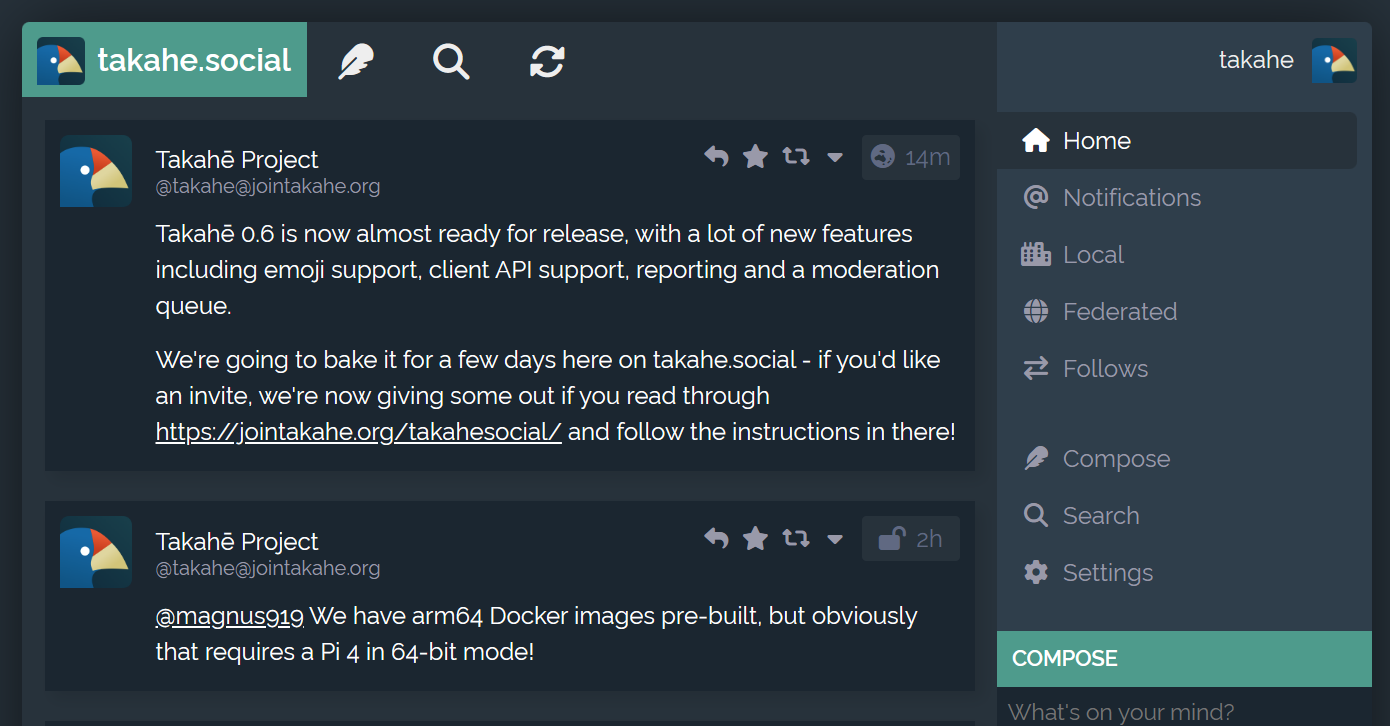Favourite the arm64 Docker images post
This screenshot has height=726, width=1390.
pos(756,538)
